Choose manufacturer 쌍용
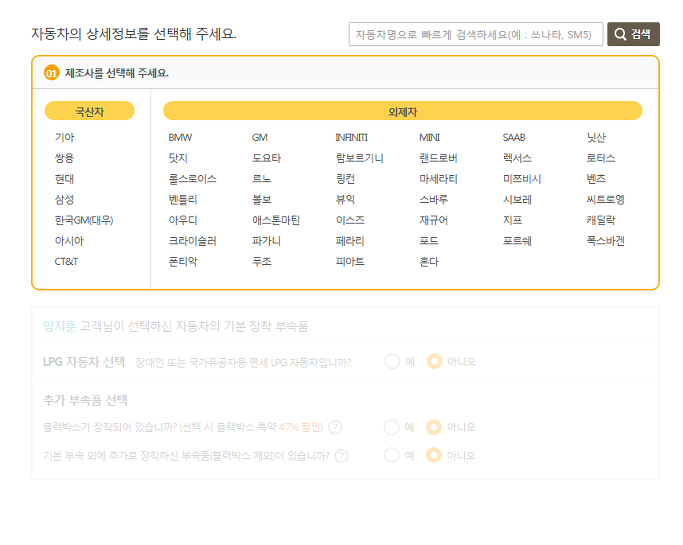683x545 pixels. click(64, 158)
